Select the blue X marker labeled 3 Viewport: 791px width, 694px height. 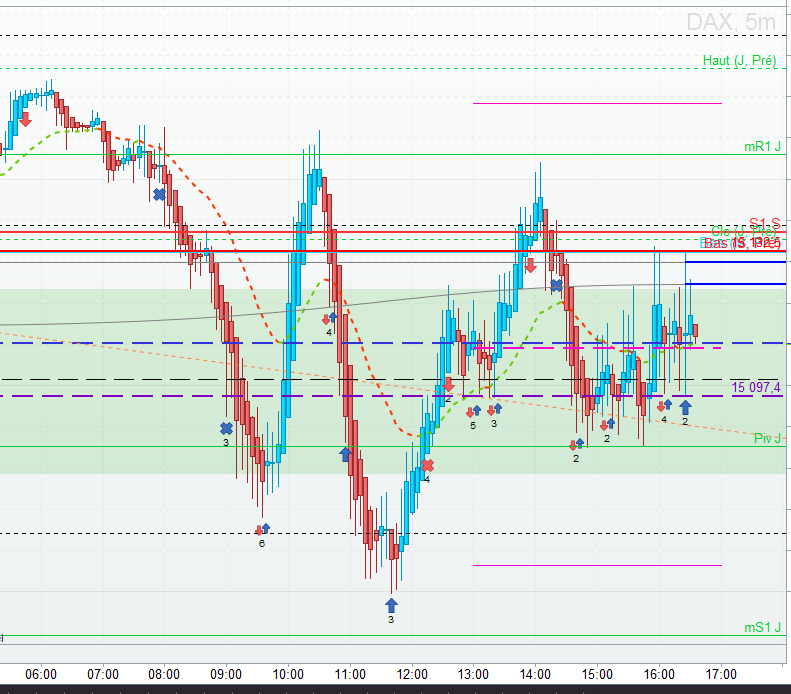coord(227,429)
